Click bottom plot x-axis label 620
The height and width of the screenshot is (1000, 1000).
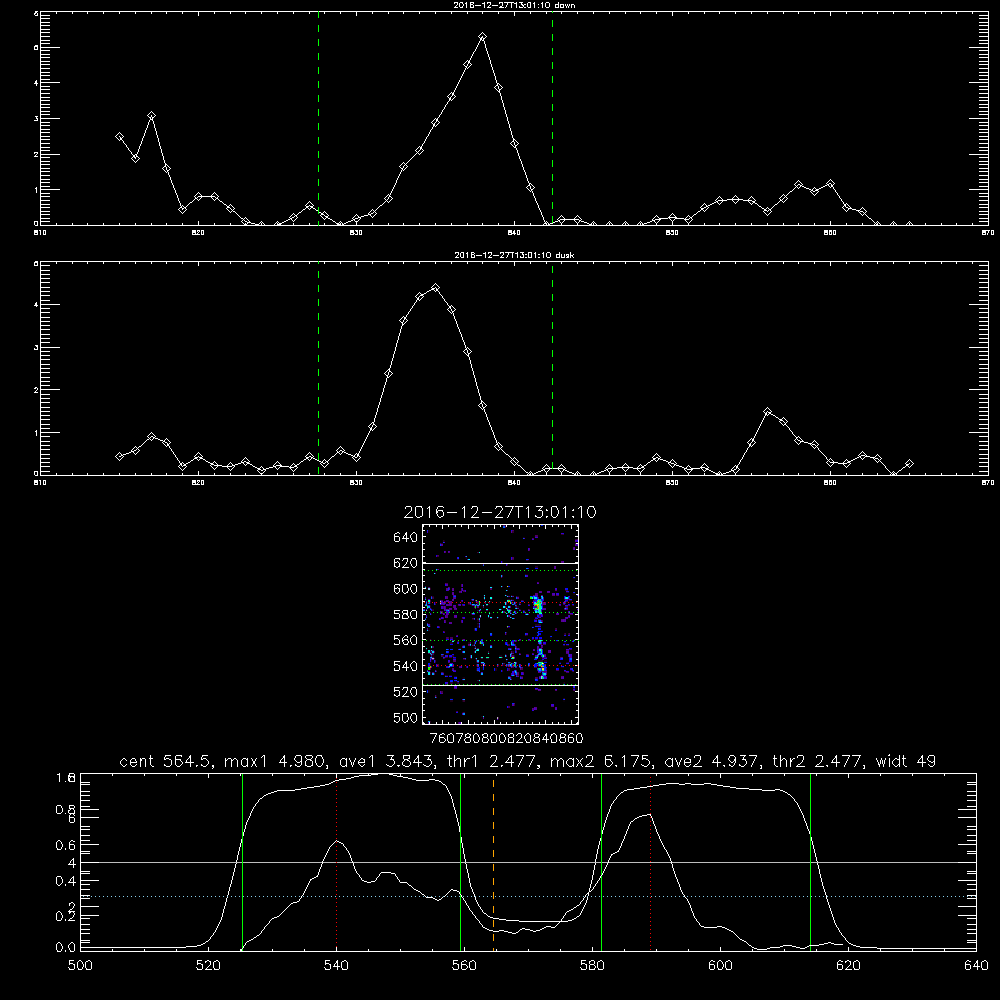[x=848, y=966]
